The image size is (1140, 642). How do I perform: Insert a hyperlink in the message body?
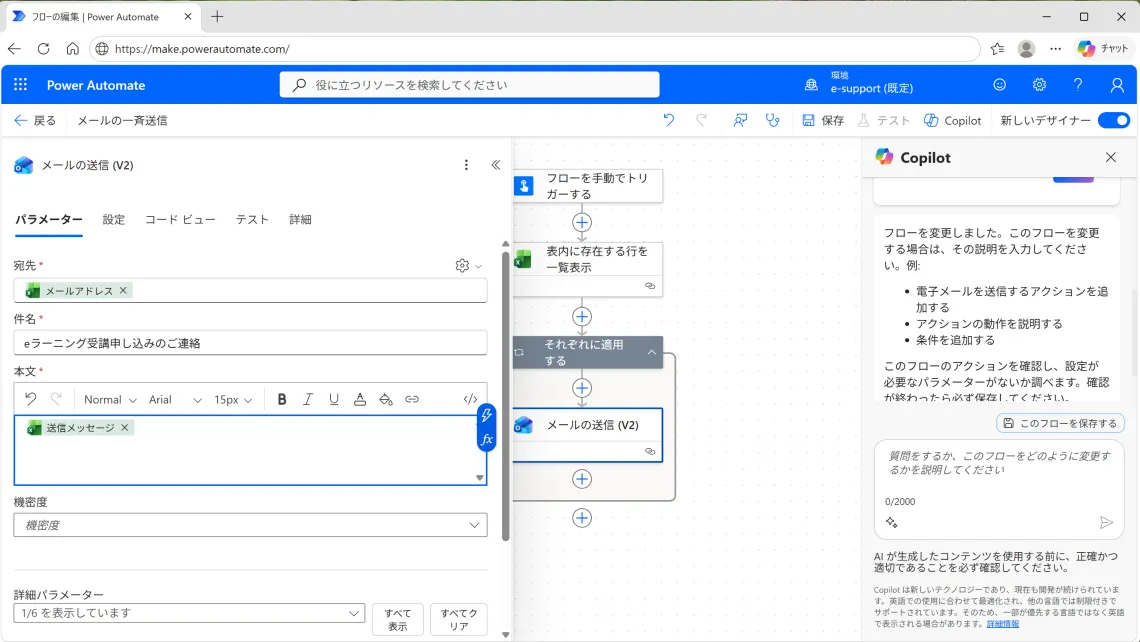point(412,399)
